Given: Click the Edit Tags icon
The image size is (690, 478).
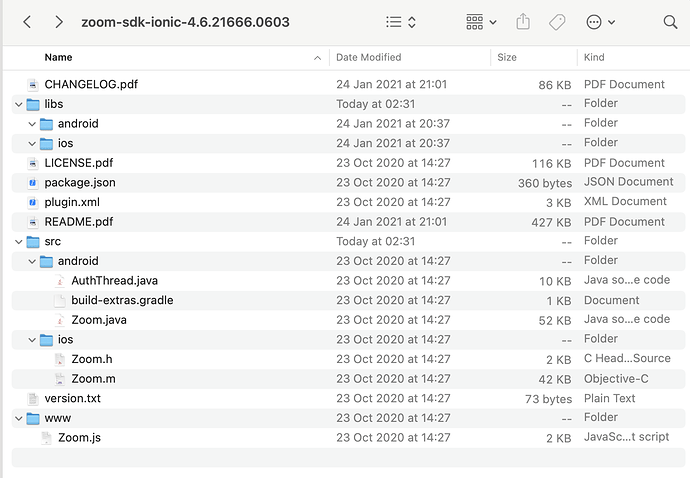Looking at the screenshot, I should (557, 22).
